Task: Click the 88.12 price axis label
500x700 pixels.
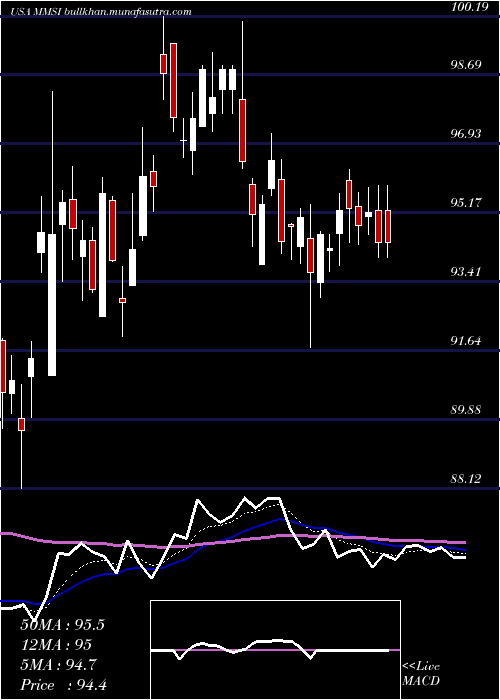Action: [466, 479]
